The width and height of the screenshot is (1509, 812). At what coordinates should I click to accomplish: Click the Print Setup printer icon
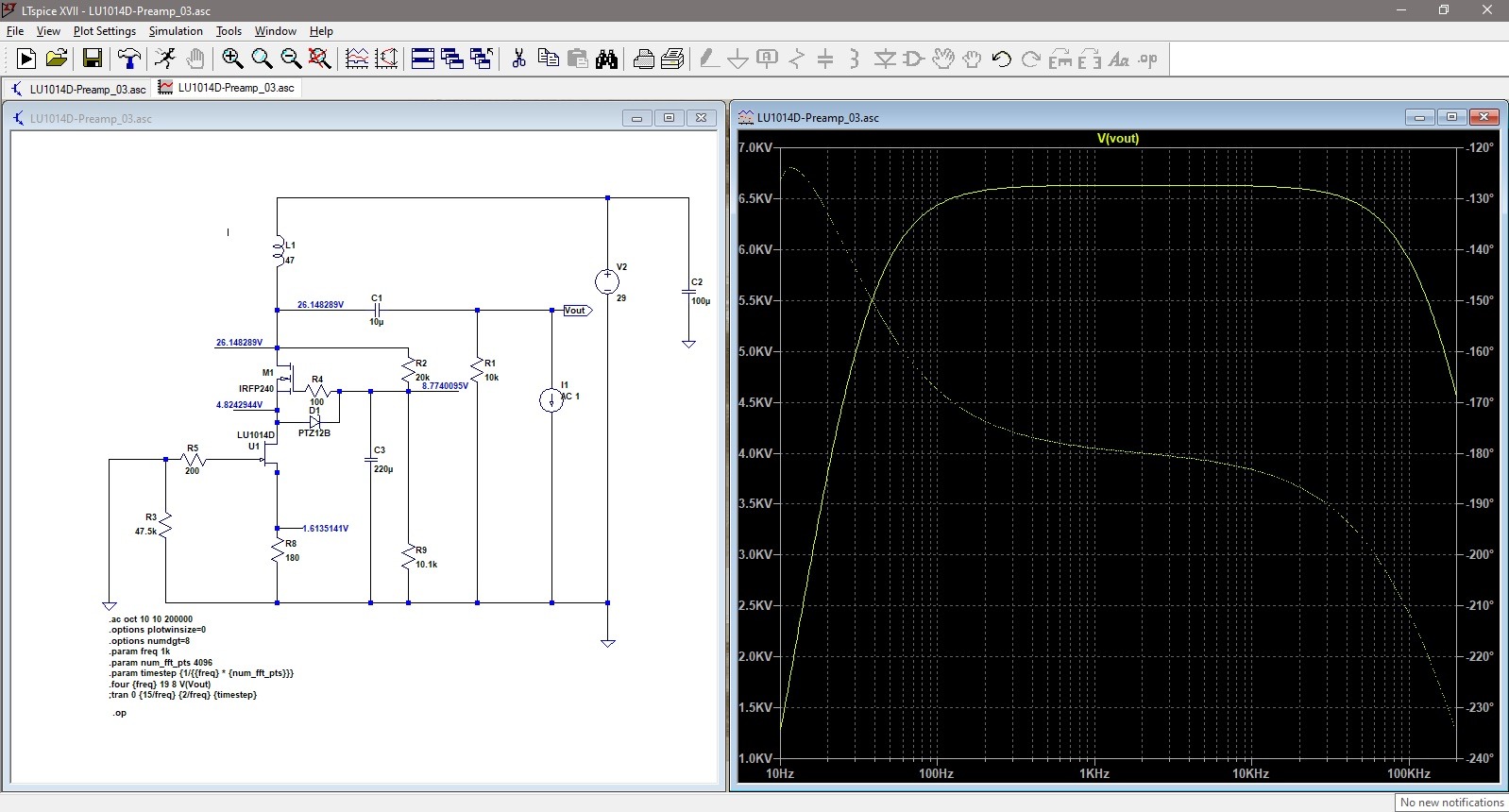(x=644, y=59)
